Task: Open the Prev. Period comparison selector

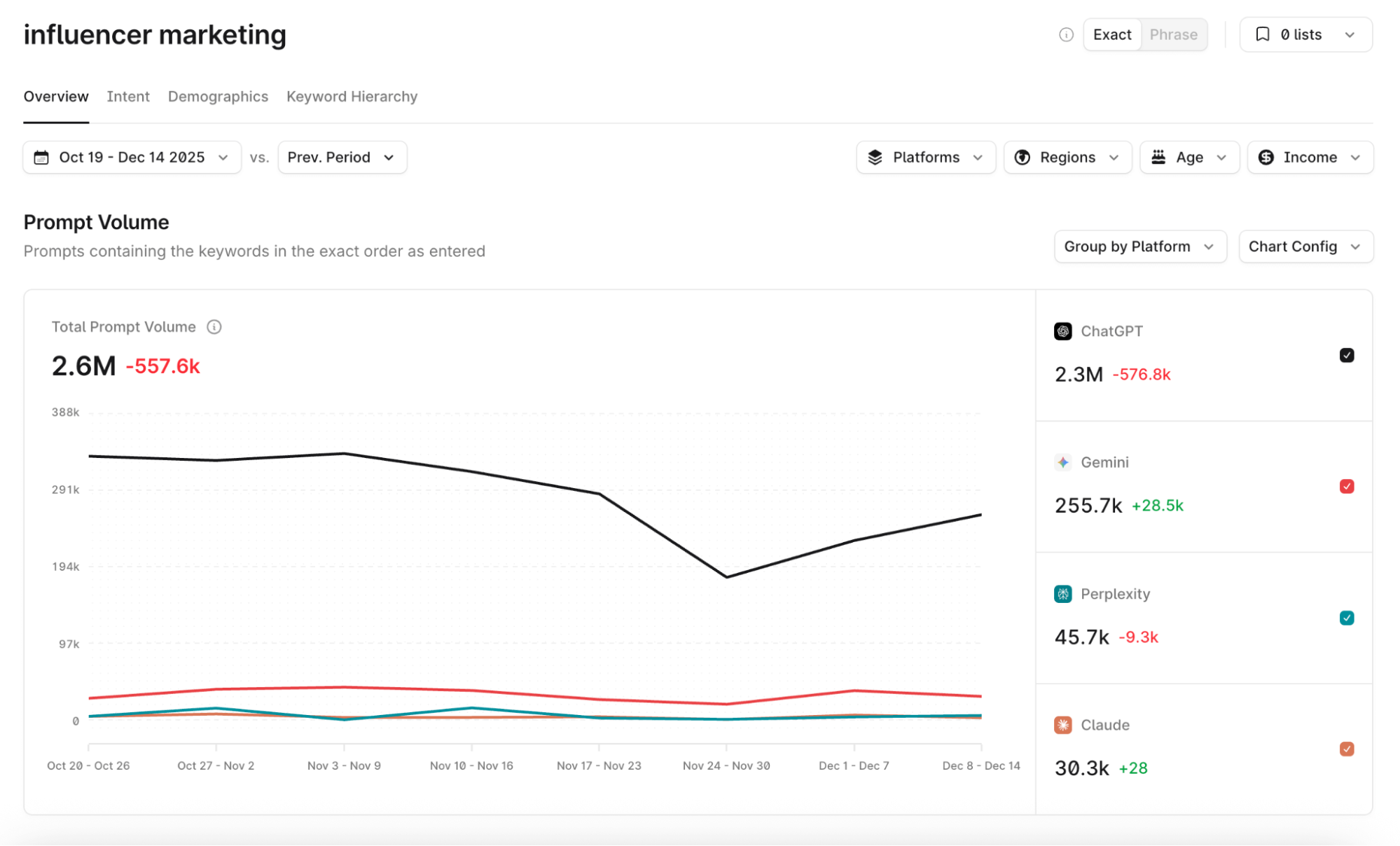Action: (x=342, y=158)
